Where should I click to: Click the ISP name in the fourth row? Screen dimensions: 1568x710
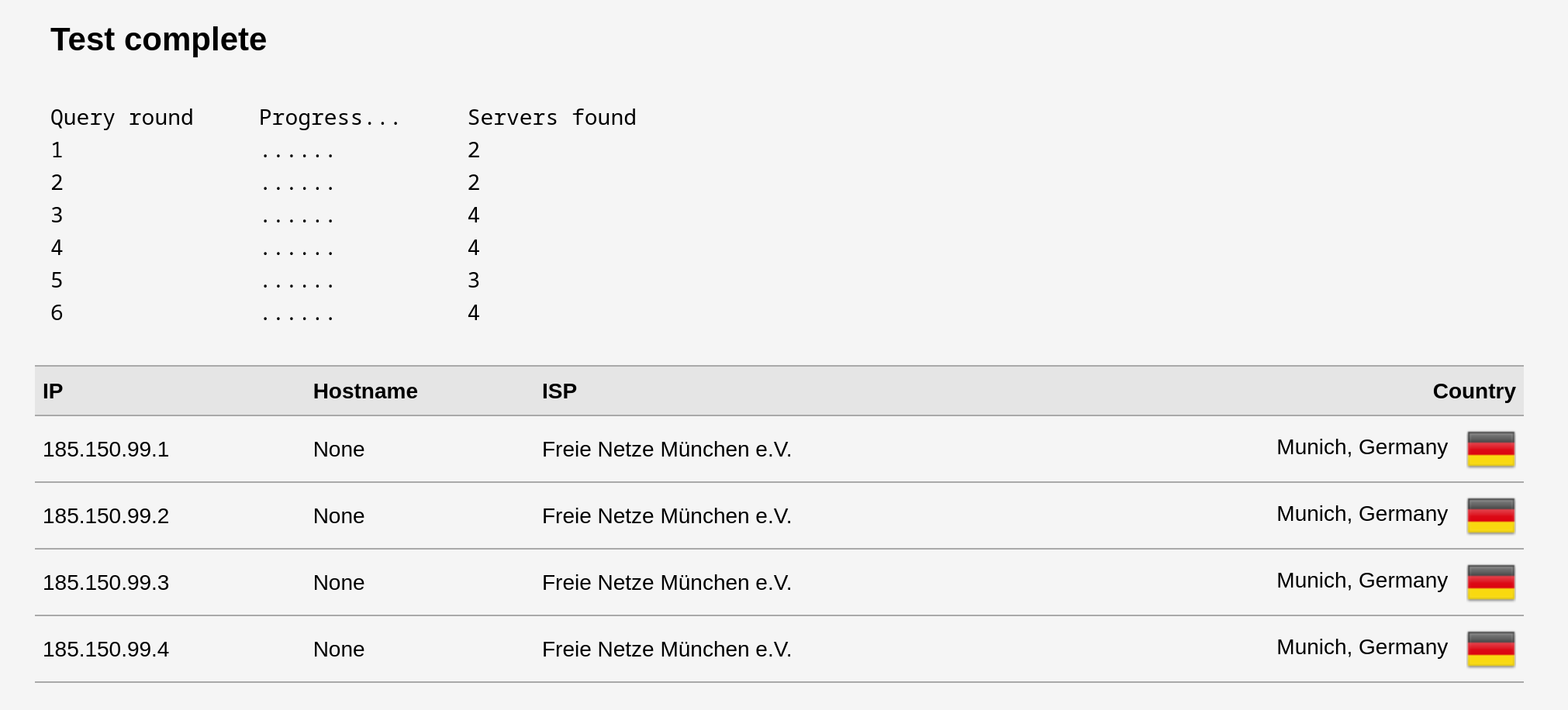coord(666,650)
